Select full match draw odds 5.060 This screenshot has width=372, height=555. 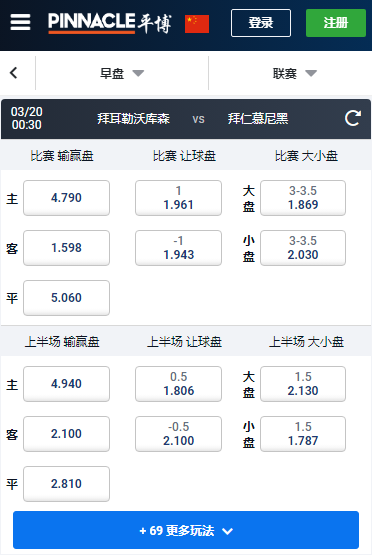click(67, 298)
